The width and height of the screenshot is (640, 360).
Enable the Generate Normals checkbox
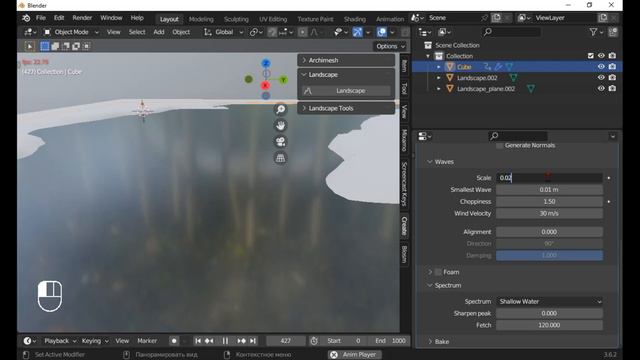pos(500,146)
